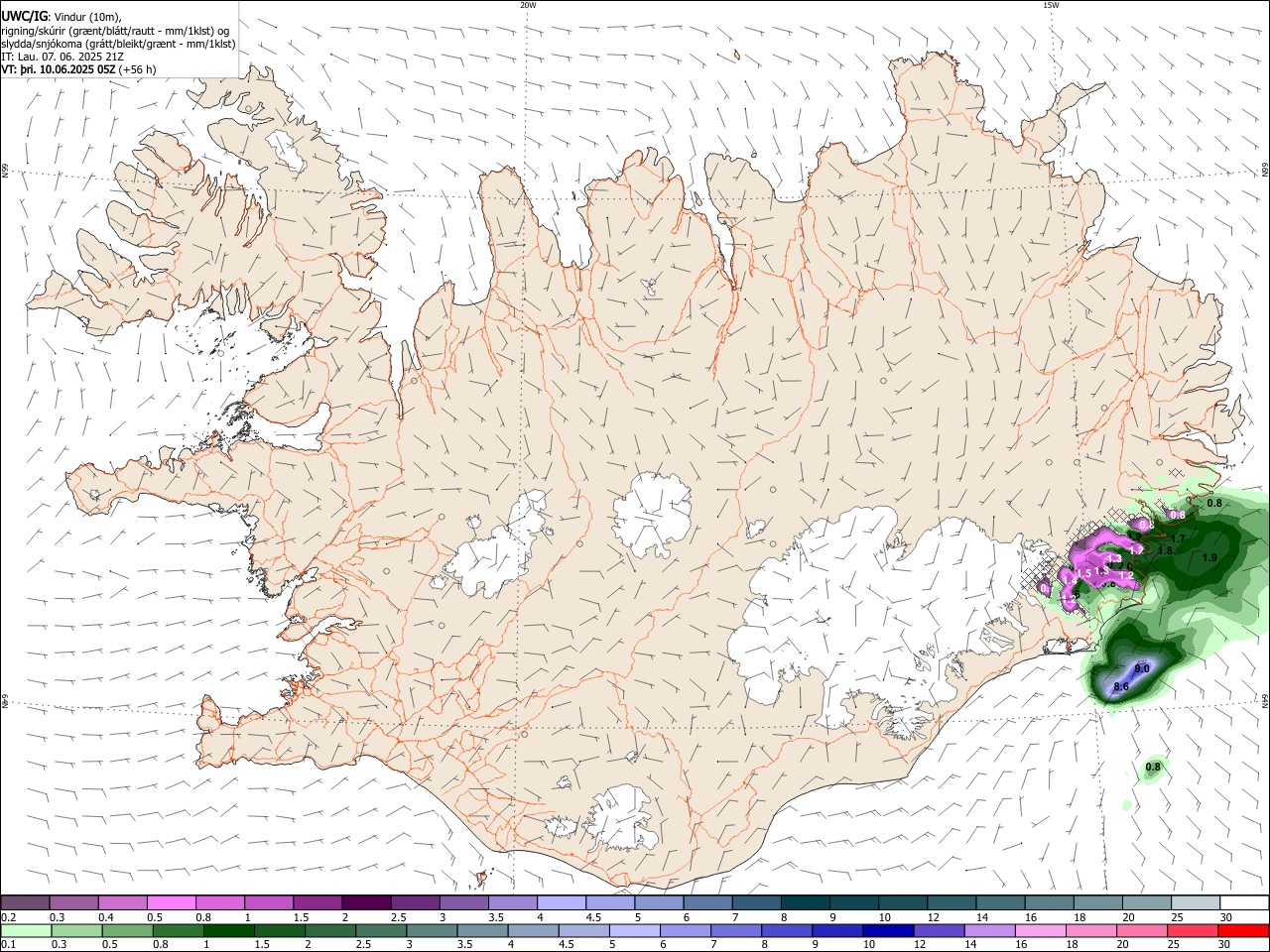1270x952 pixels.
Task: Click the "1.8" rain value label
Action: pos(1166,550)
